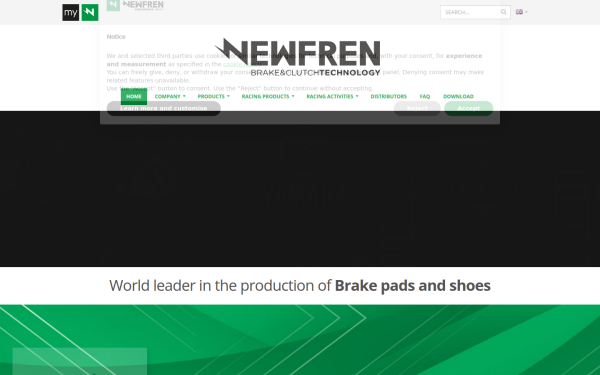Reject cookies in the notice
Image resolution: width=600 pixels, height=375 pixels.
coord(417,108)
